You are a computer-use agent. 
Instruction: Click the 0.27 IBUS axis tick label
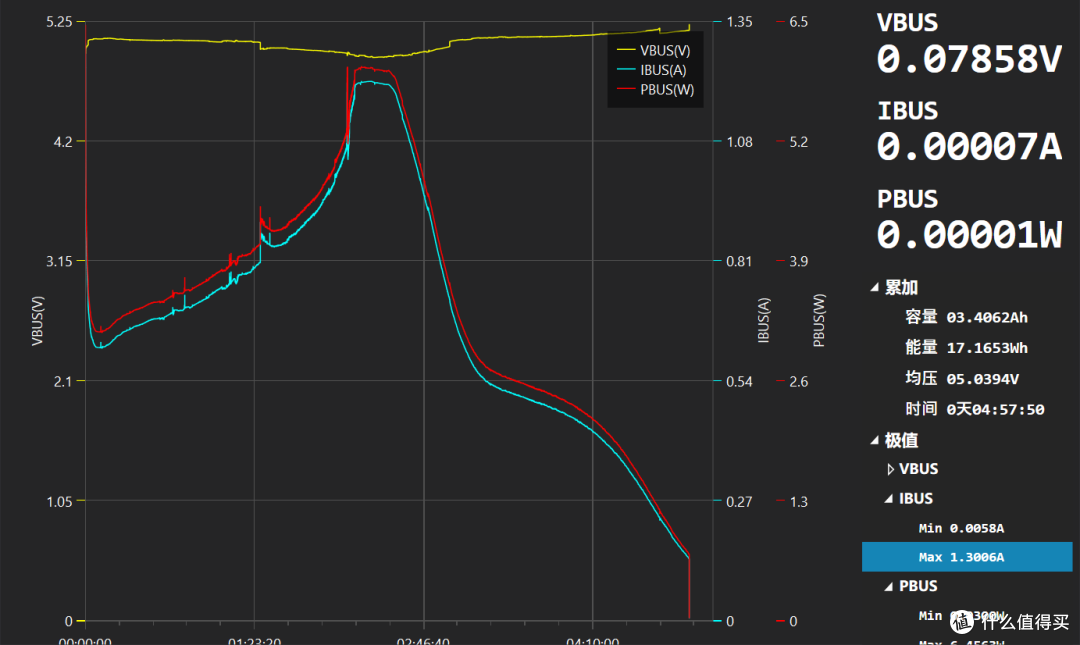[x=739, y=502]
